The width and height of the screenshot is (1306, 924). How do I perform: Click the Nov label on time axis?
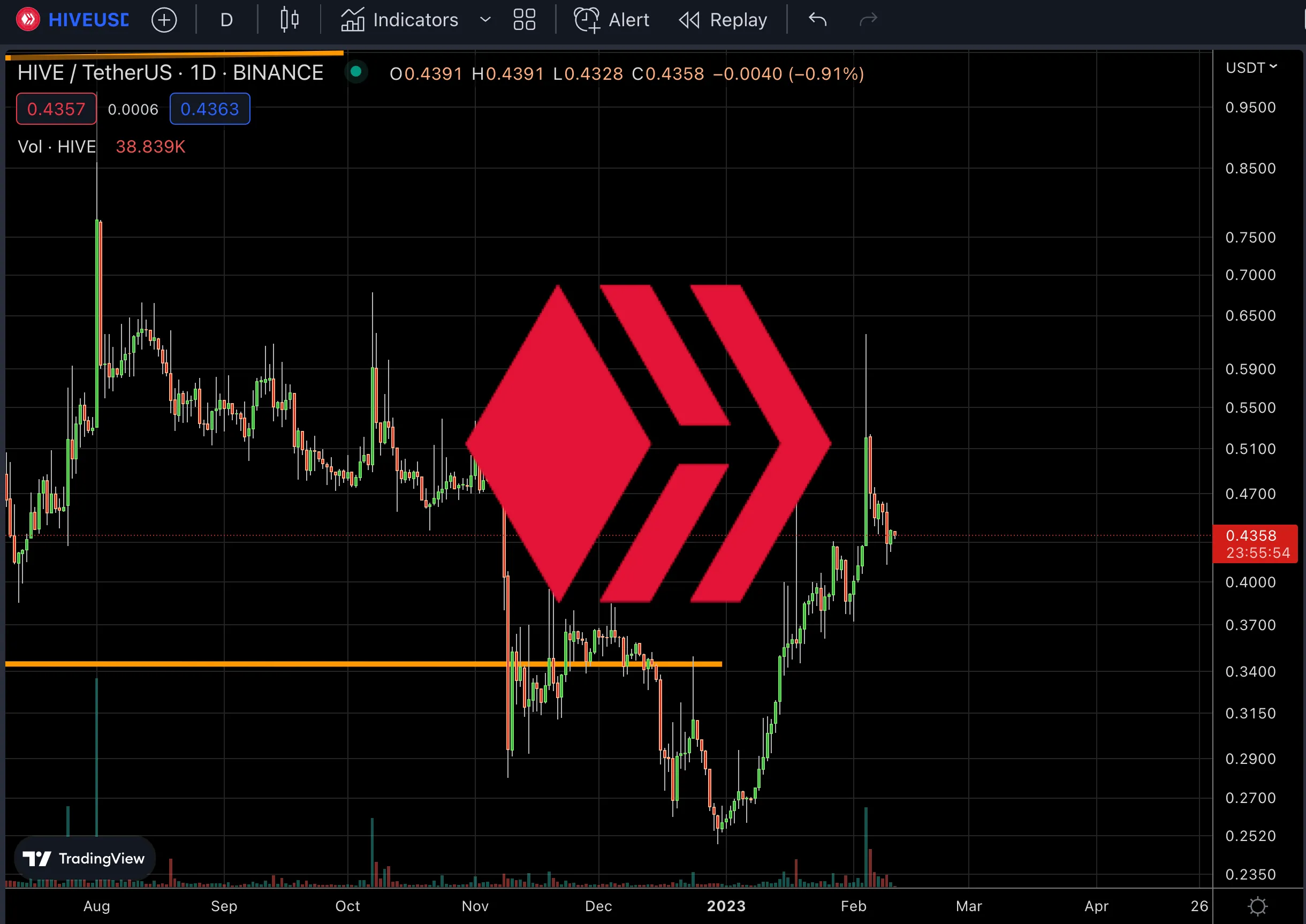coord(475,906)
